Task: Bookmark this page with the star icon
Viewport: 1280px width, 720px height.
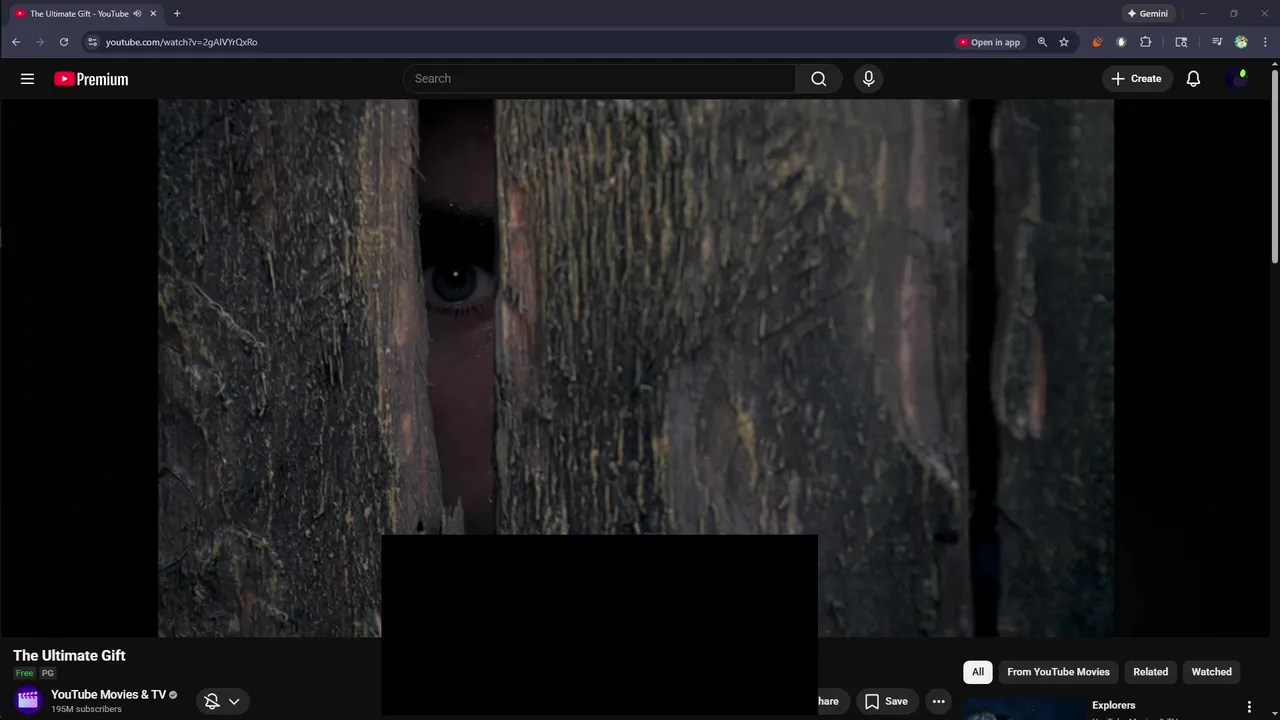Action: click(x=1064, y=42)
